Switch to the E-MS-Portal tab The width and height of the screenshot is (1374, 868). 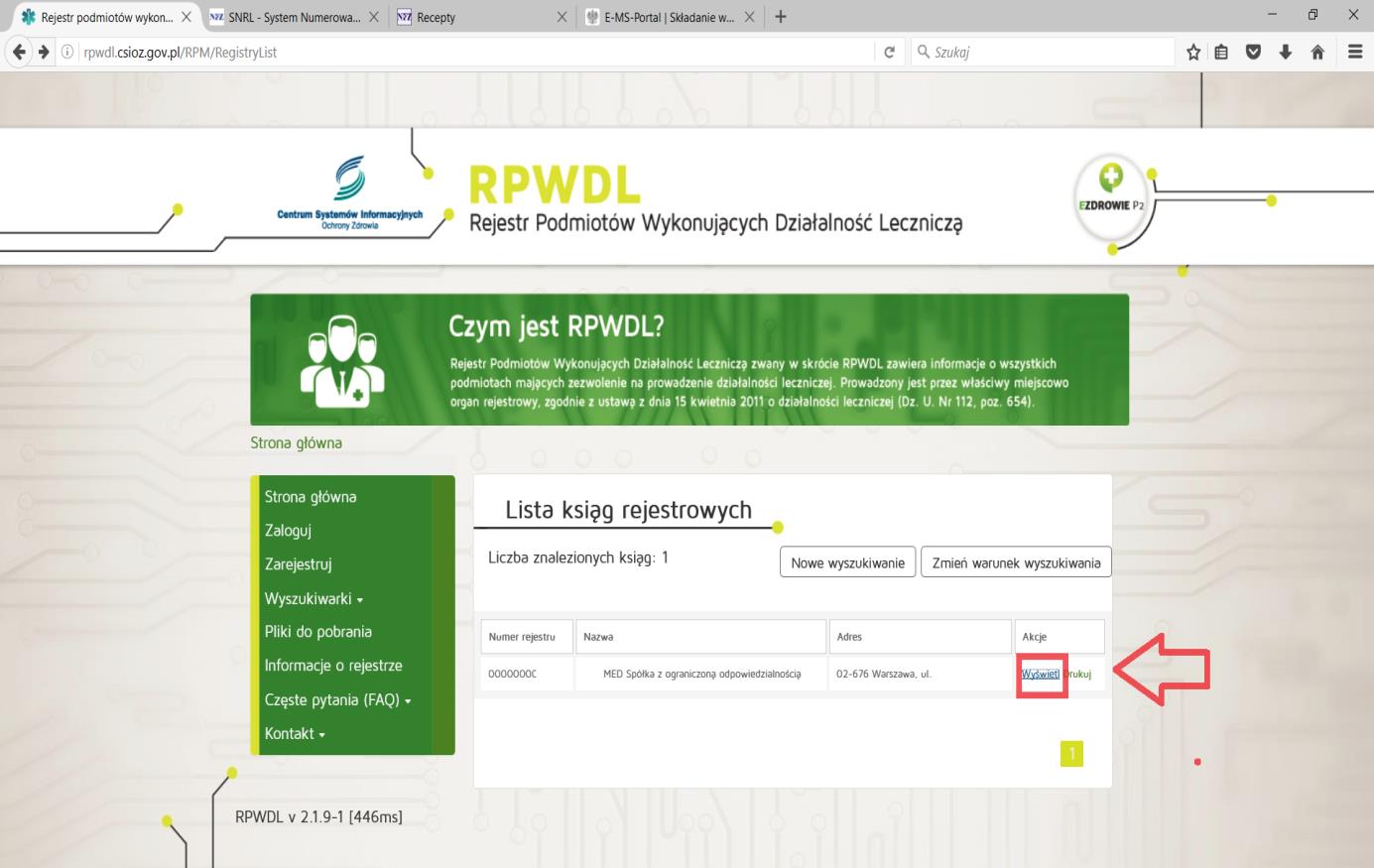click(670, 17)
